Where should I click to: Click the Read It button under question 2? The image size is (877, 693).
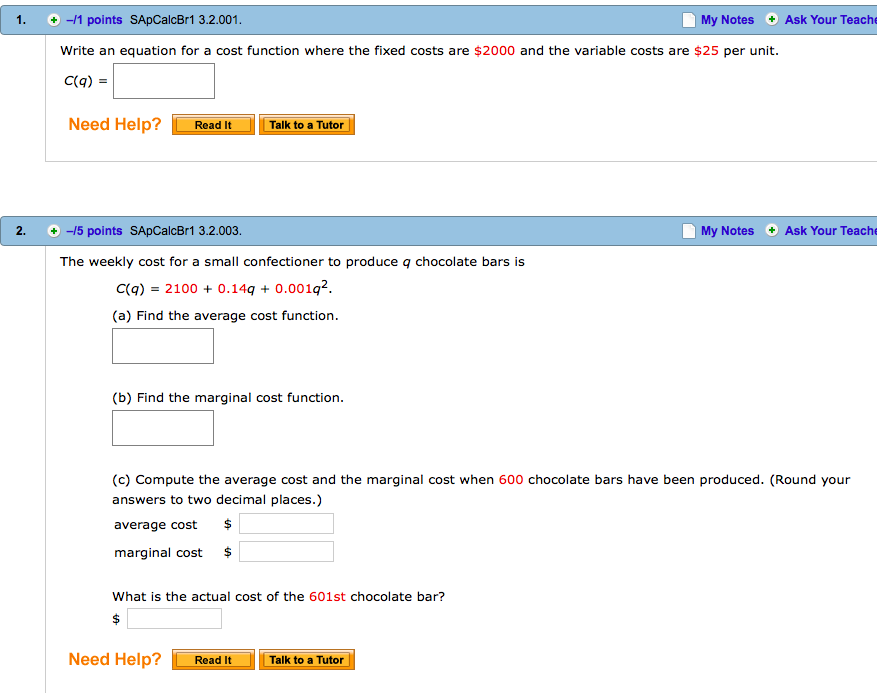pos(212,659)
